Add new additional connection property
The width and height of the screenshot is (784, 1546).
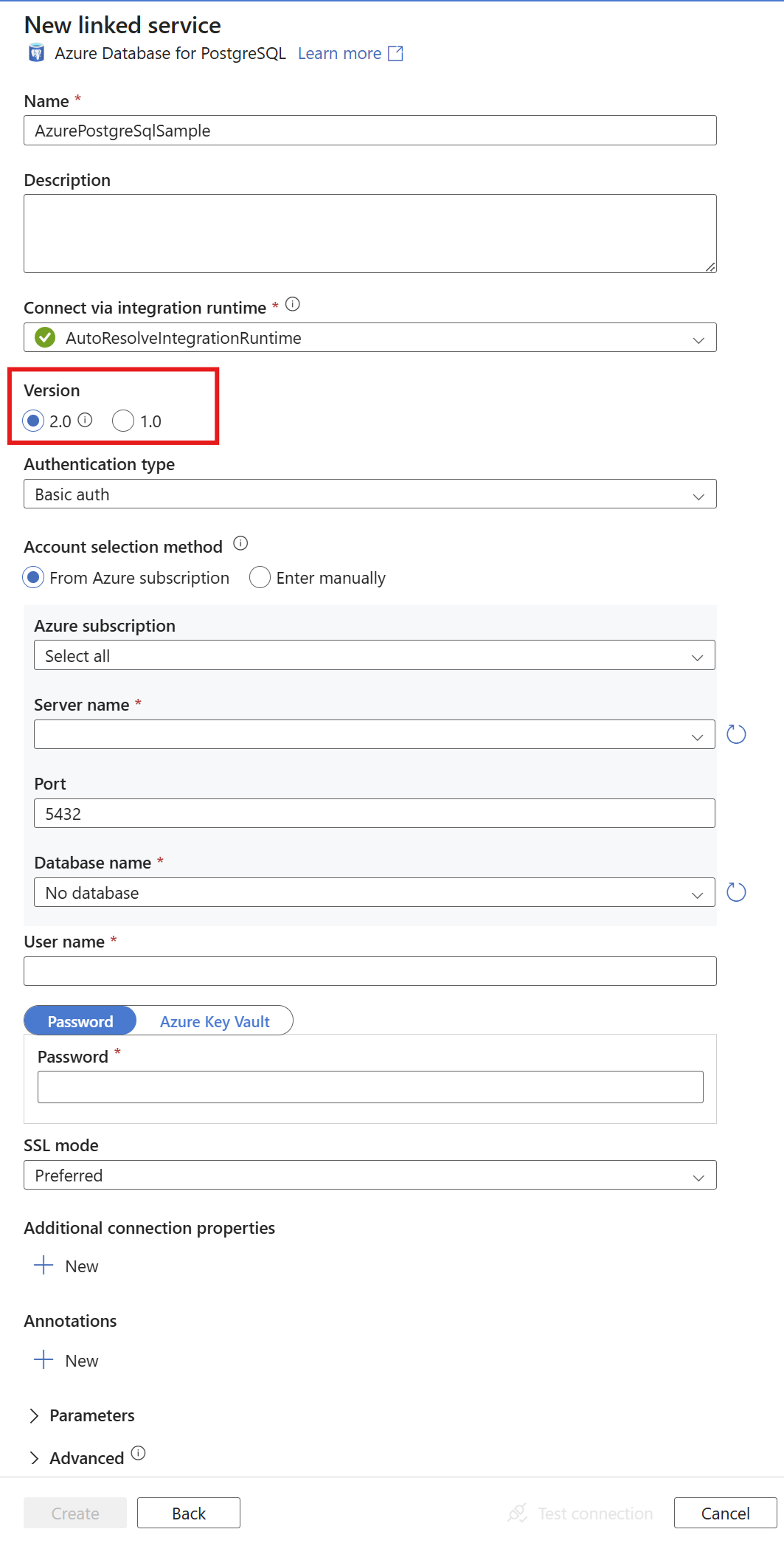[66, 1266]
